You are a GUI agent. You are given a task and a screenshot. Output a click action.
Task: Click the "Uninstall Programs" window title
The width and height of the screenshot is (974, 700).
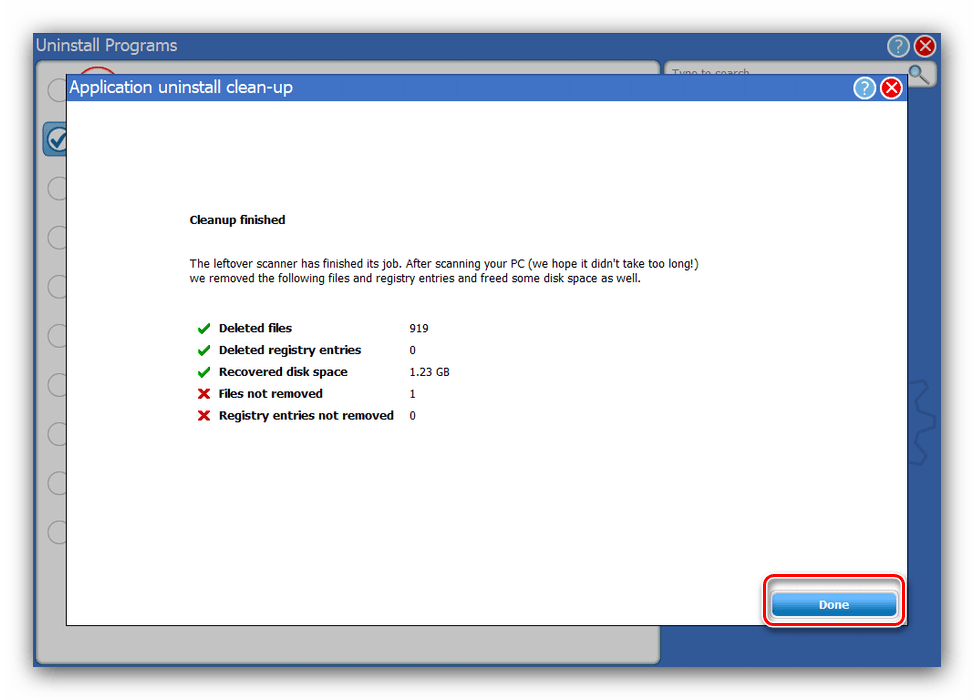click(x=106, y=46)
